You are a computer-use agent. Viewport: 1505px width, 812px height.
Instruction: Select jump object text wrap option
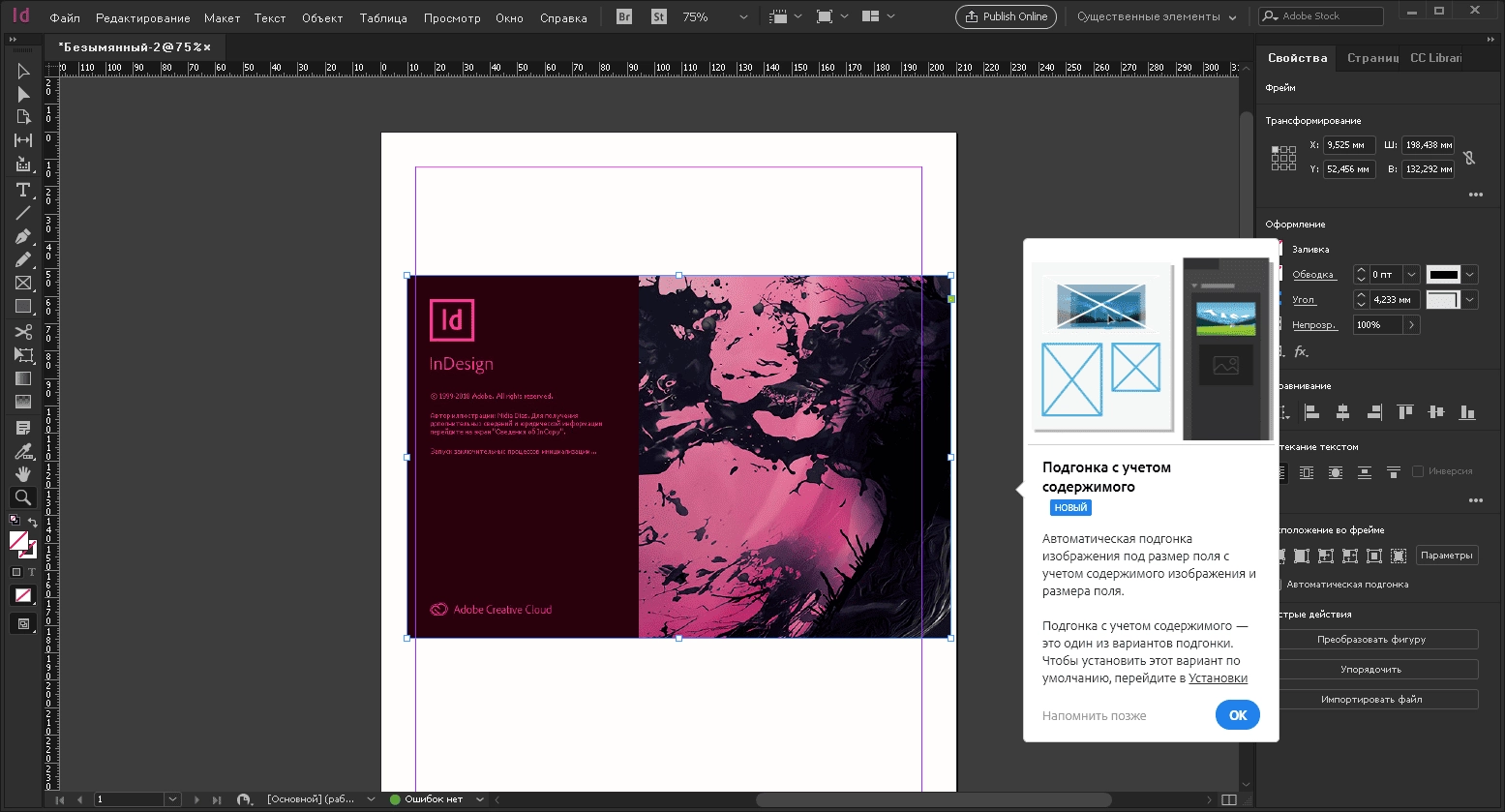coord(1365,472)
